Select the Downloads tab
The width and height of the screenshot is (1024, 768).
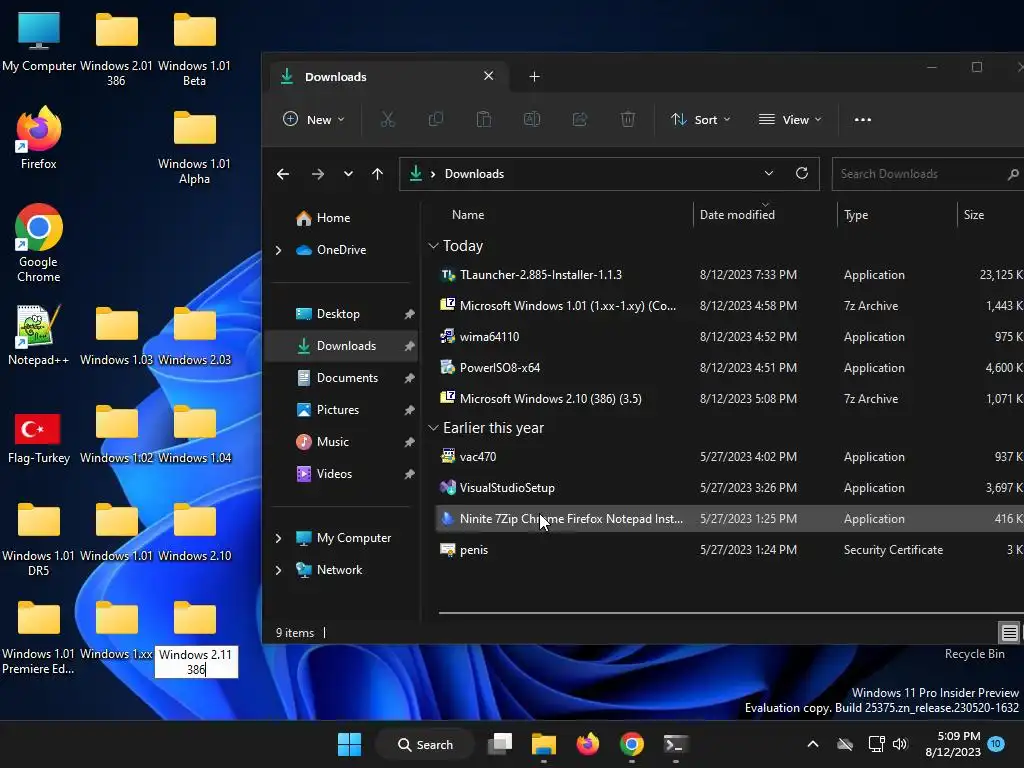[x=389, y=76]
